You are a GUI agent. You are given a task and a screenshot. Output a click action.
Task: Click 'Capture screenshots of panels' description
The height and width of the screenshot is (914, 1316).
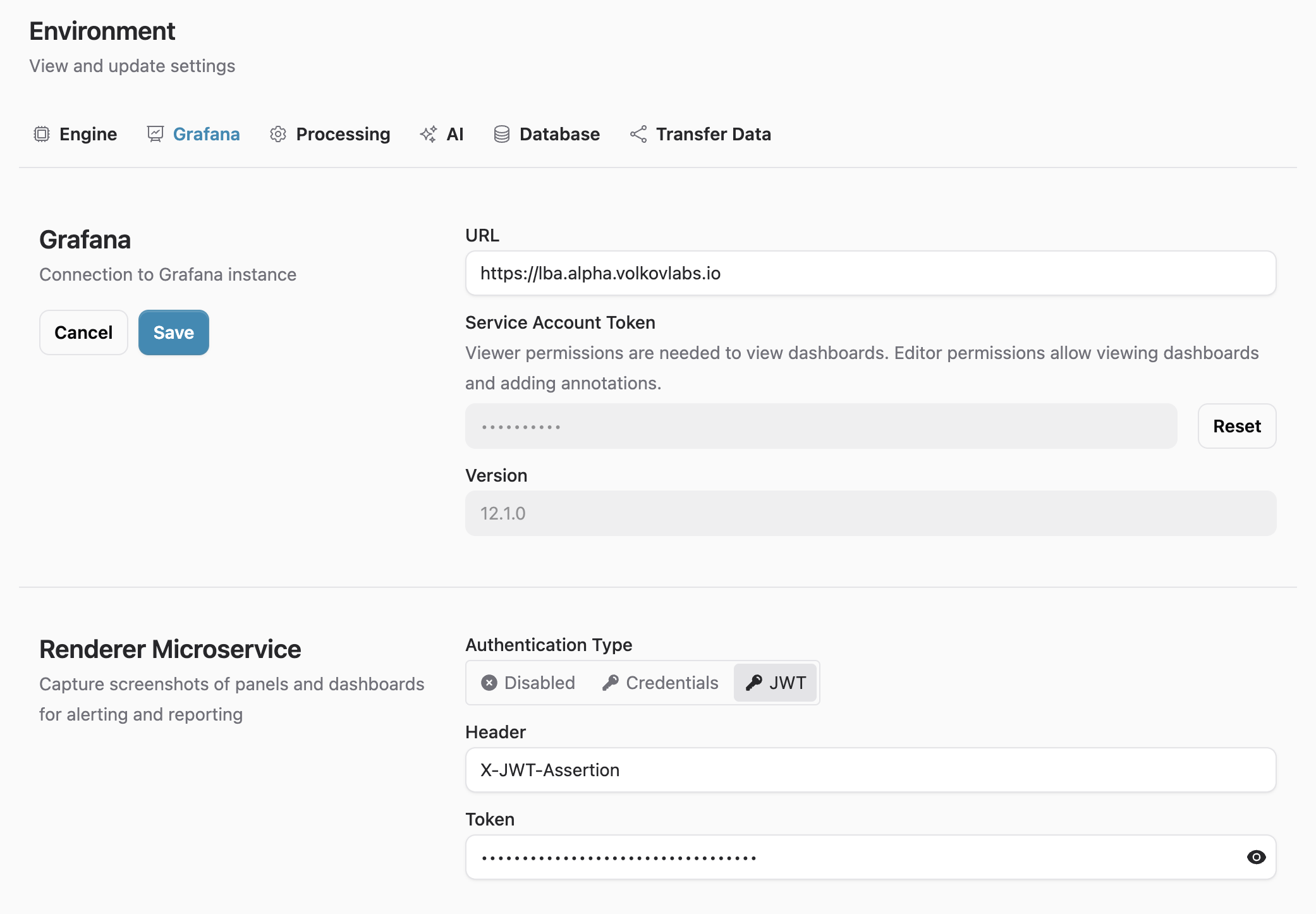[x=232, y=699]
